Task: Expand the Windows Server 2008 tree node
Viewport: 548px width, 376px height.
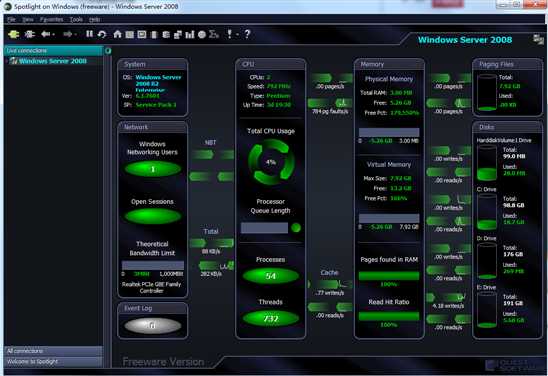Action: pos(7,61)
